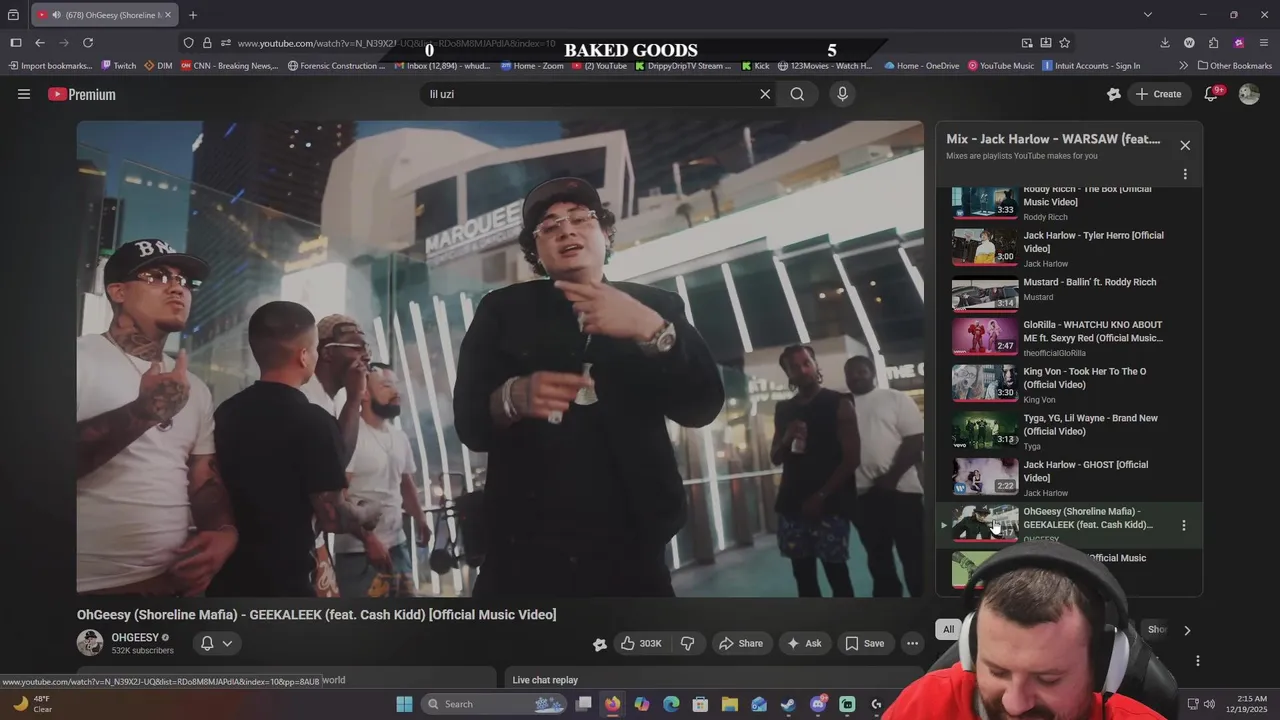Screen dimensions: 1280x720
Task: Open the weather widget showing 48°F
Action: (x=32, y=704)
